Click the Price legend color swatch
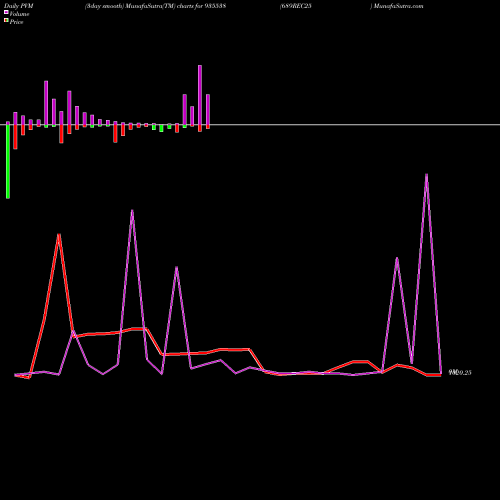The image size is (500, 500). 6,21
